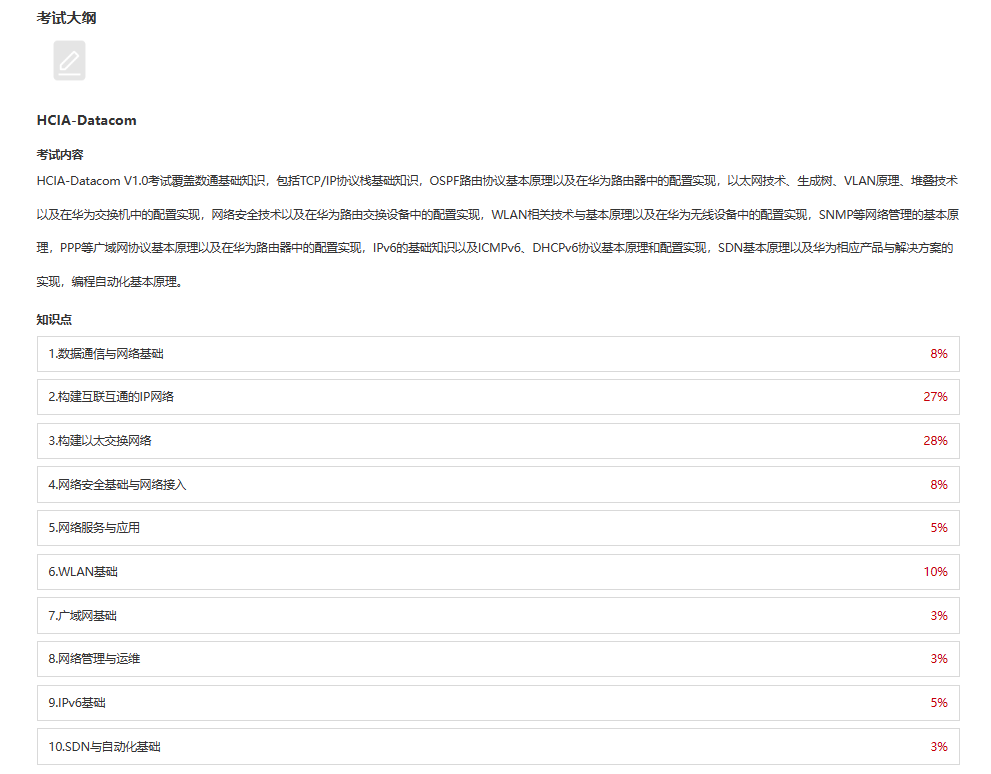Expand the 2.构建互联互通的IP网络 row
Viewport: 991px width, 774px height.
(x=498, y=397)
